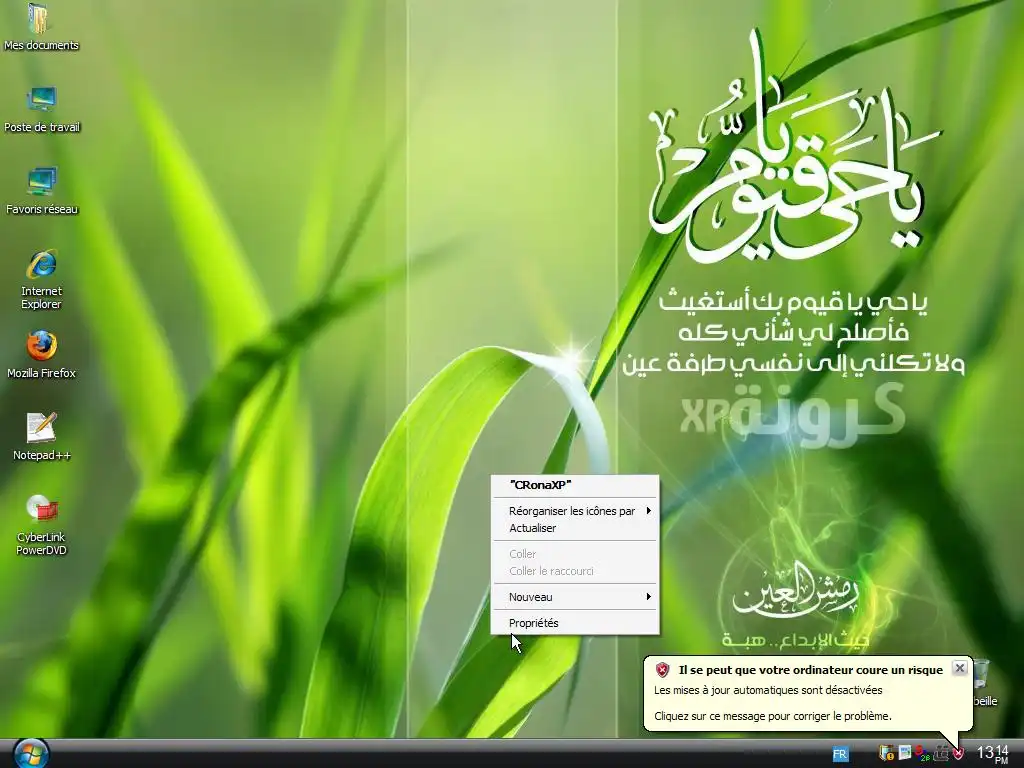Close the security warning balloon
The width and height of the screenshot is (1024, 768).
click(959, 668)
